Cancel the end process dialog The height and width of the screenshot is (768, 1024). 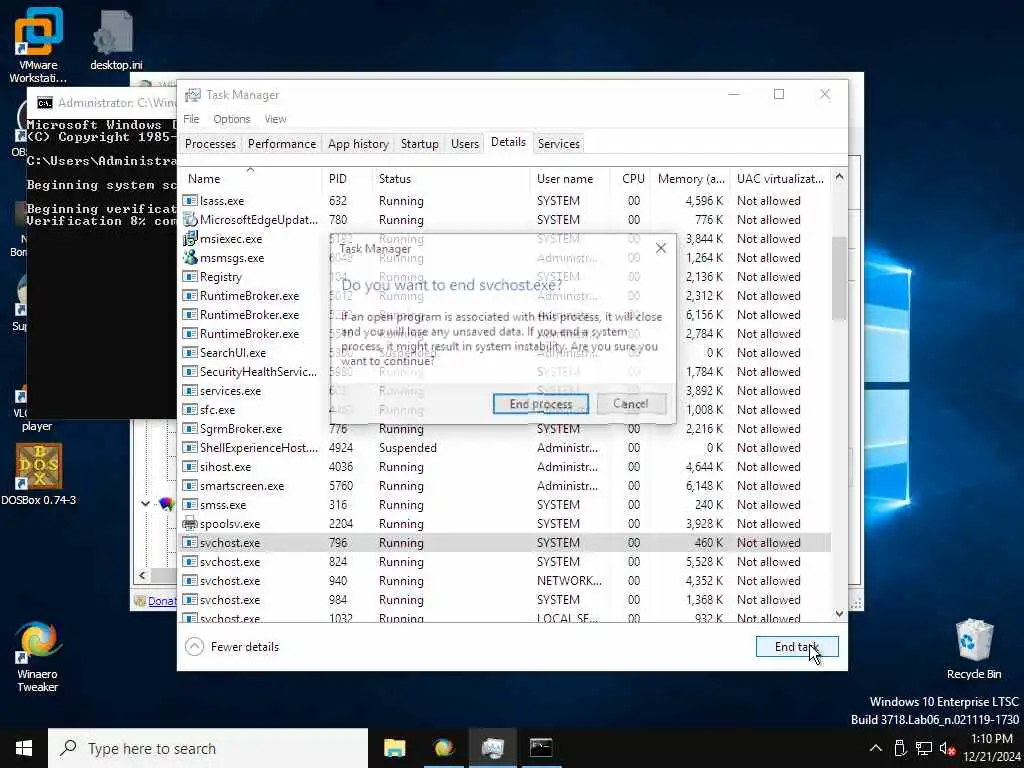pos(631,404)
